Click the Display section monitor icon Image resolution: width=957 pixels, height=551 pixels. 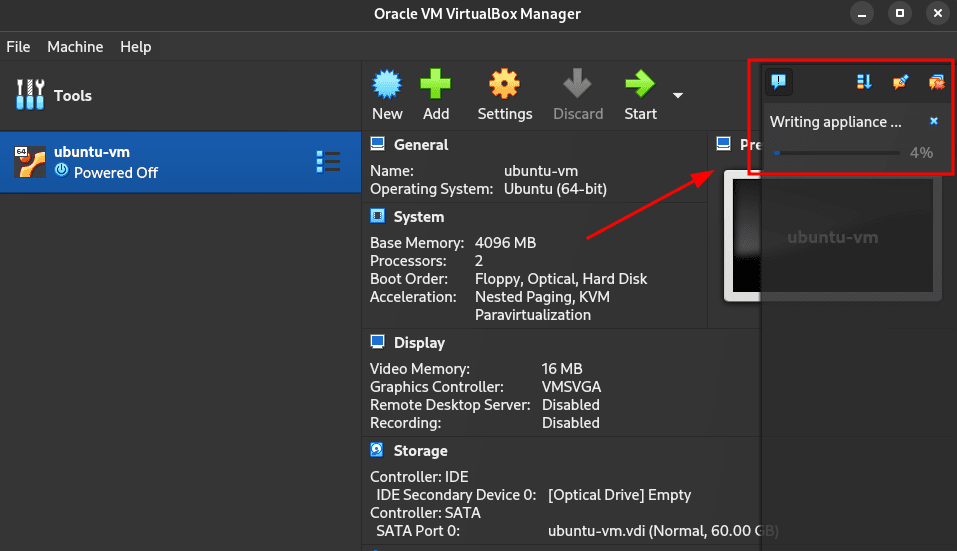[x=378, y=342]
